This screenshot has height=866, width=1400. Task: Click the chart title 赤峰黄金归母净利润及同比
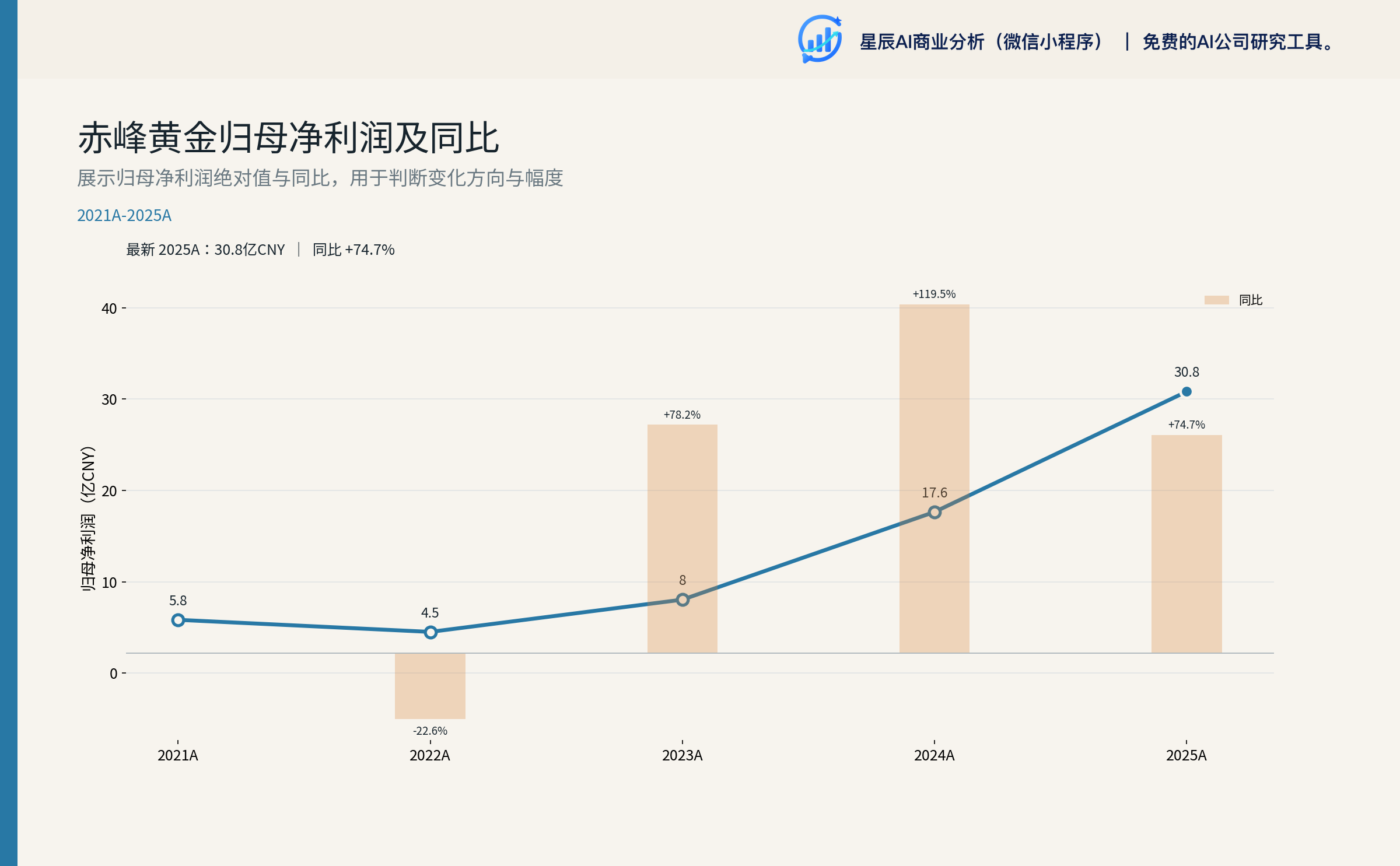click(x=288, y=138)
